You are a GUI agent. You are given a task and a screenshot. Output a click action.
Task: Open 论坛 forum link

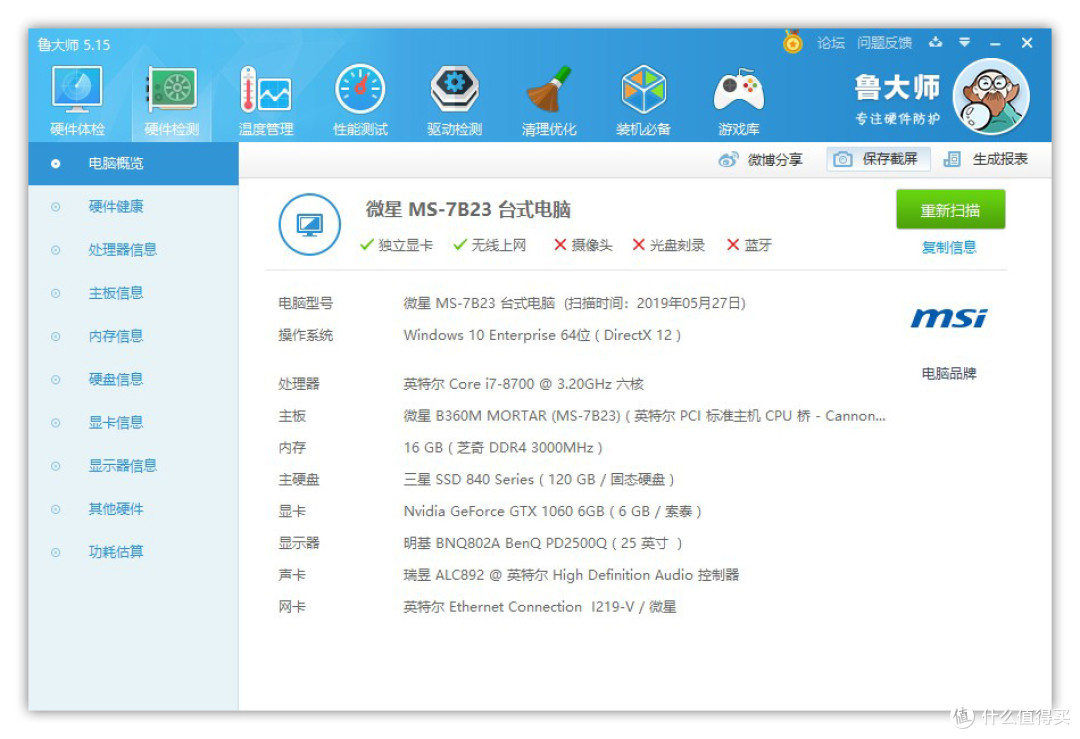pos(831,43)
